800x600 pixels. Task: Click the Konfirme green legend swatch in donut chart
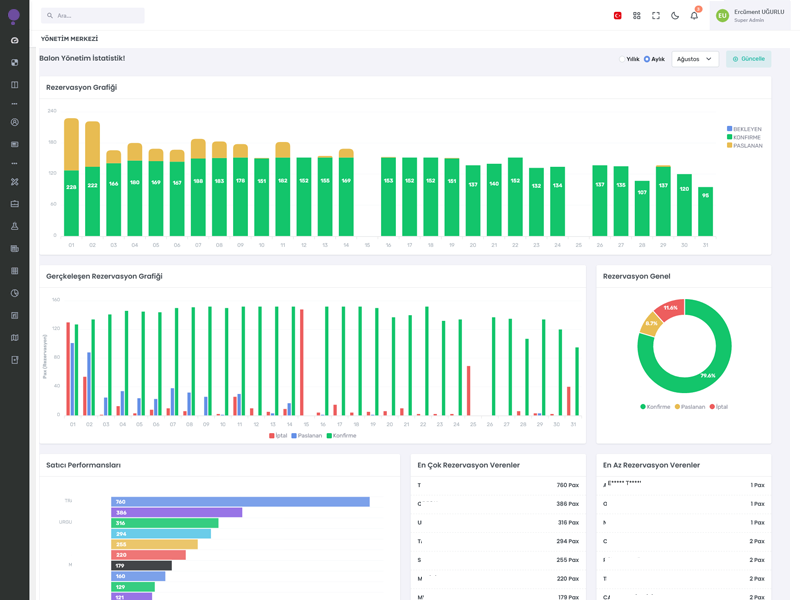[643, 407]
